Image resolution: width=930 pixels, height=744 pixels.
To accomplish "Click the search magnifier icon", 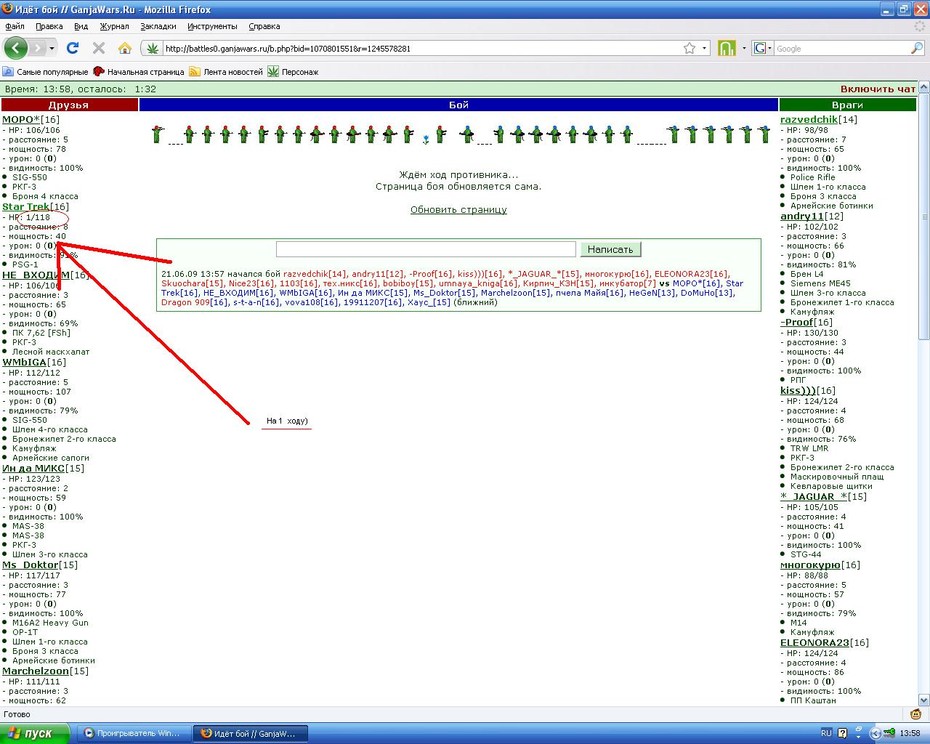I will point(917,49).
